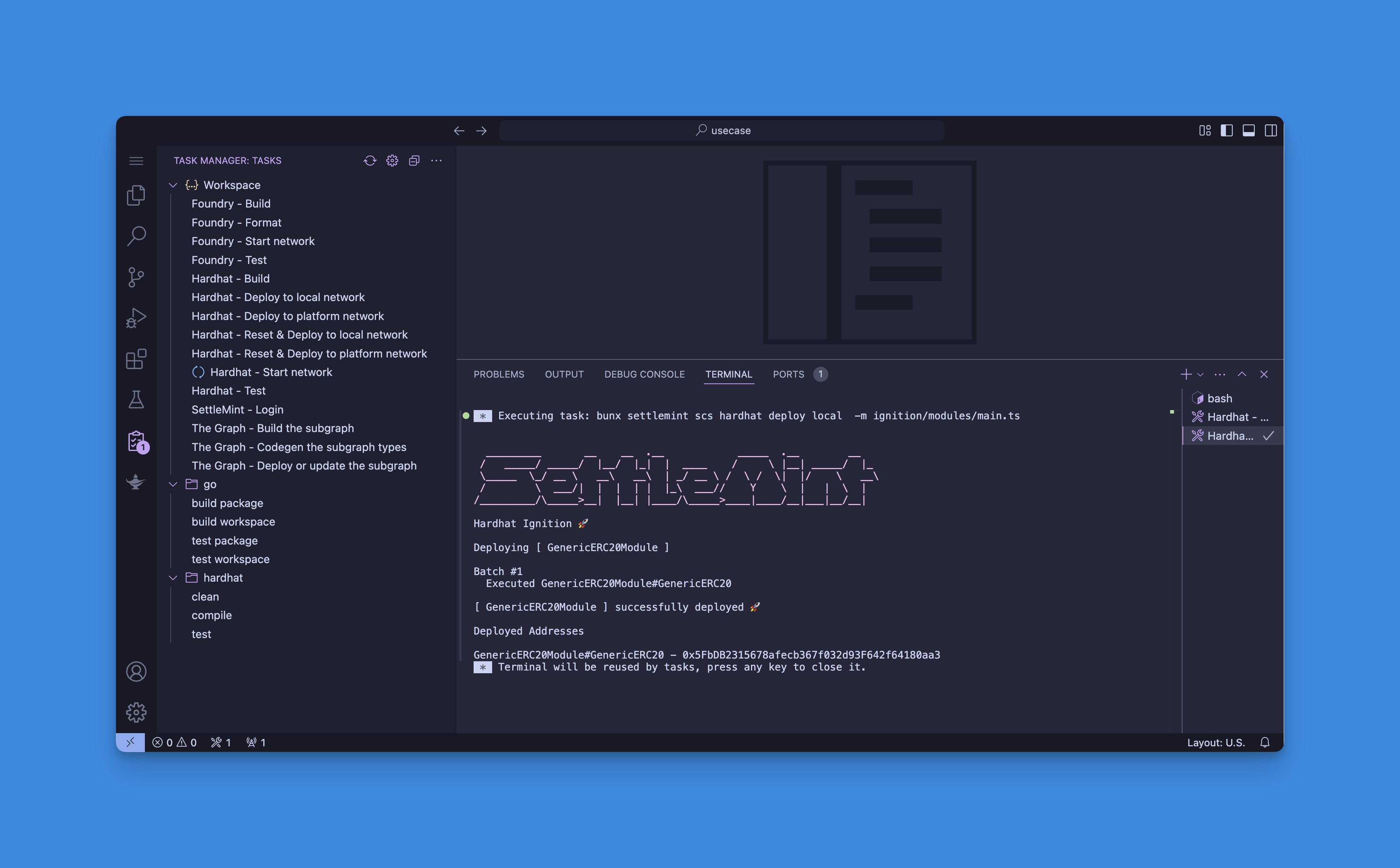Collapse the Workspace tasks group
This screenshot has height=868, width=1400.
[x=173, y=185]
